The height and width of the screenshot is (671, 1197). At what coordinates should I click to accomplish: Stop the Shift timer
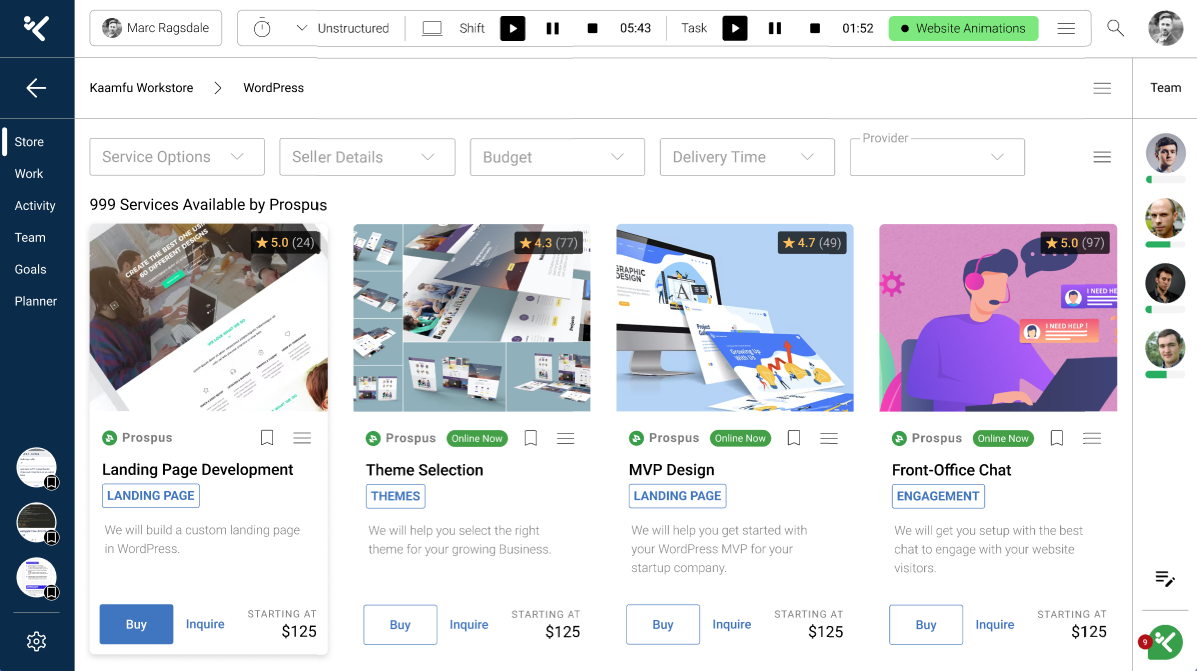pyautogui.click(x=592, y=28)
